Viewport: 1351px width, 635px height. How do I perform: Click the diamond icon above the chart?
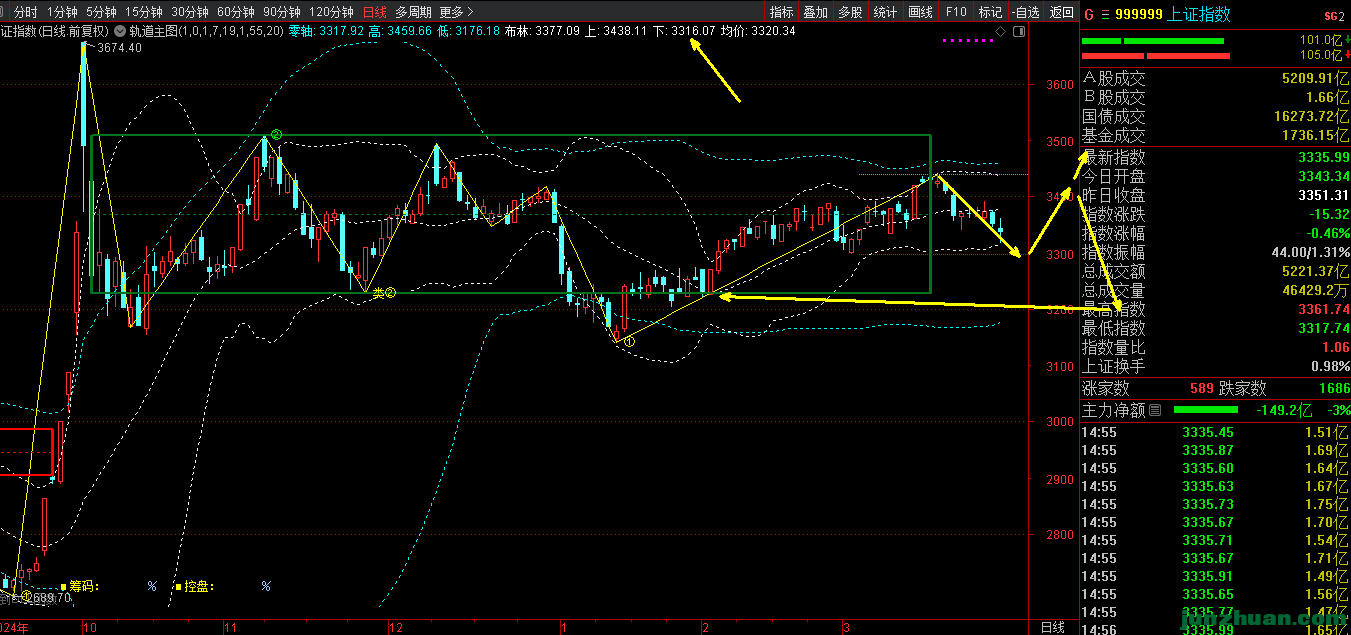coord(1000,32)
